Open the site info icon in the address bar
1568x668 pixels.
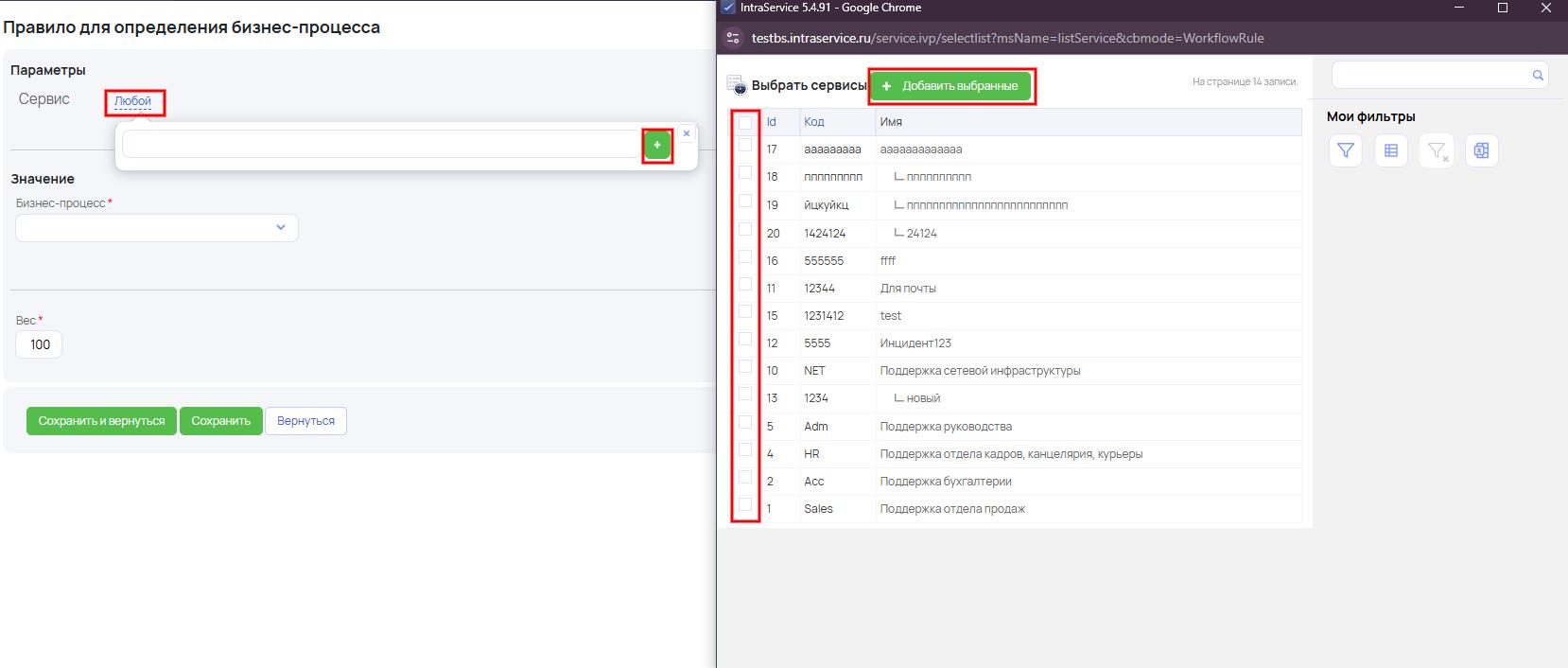click(x=732, y=39)
